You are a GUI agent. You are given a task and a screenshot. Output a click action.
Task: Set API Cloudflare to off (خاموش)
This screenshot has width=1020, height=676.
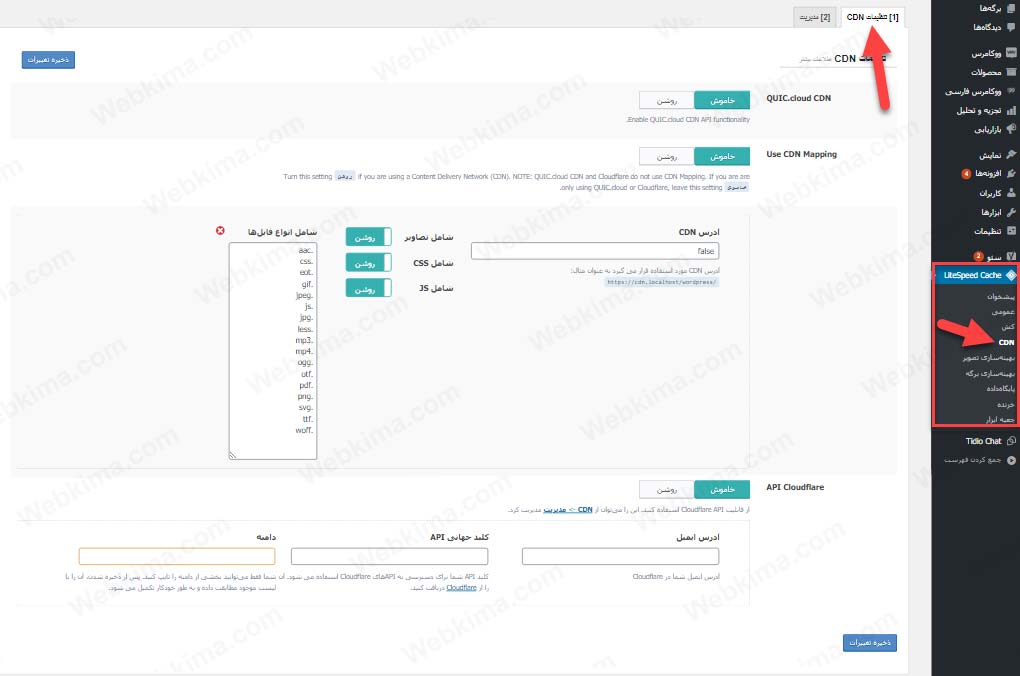tap(722, 489)
